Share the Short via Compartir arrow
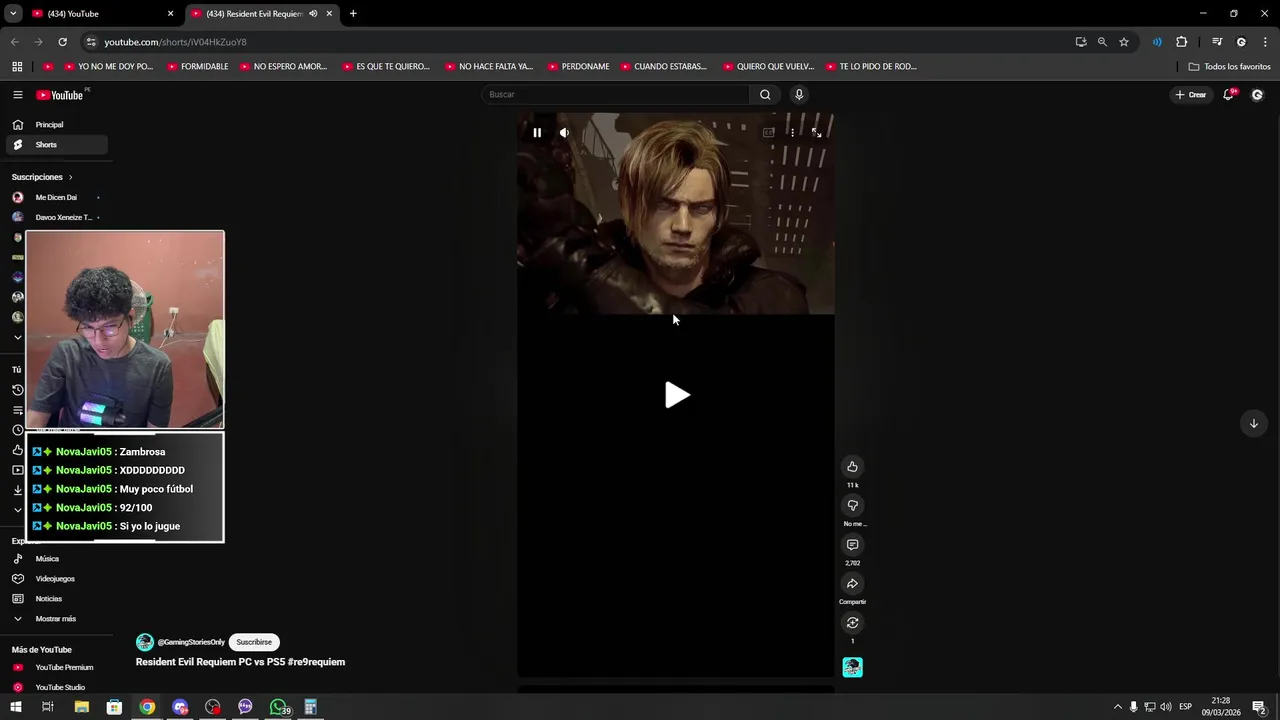Screen dimensions: 1280x720 coord(852,583)
